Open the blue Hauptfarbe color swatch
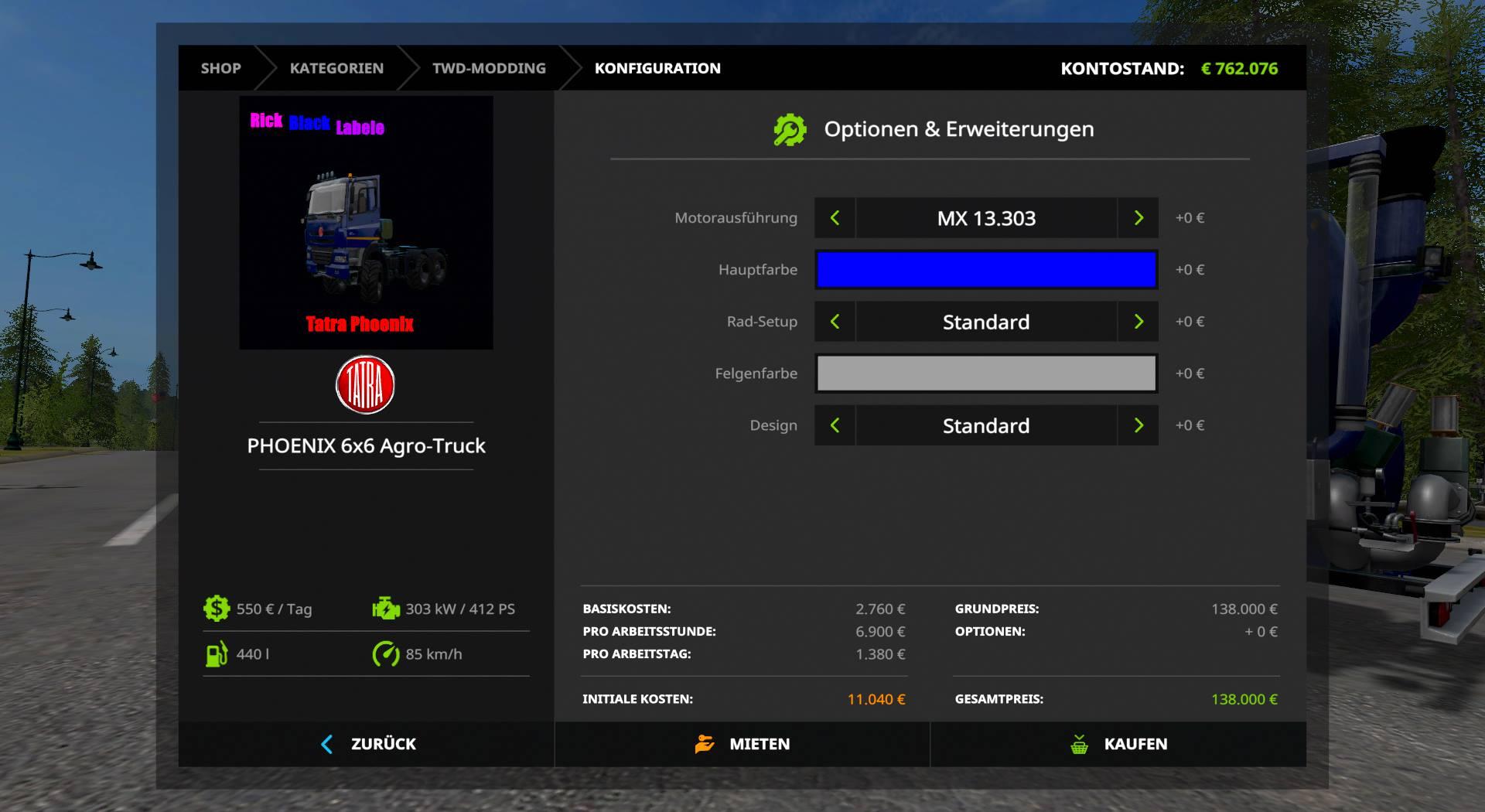 (x=986, y=270)
